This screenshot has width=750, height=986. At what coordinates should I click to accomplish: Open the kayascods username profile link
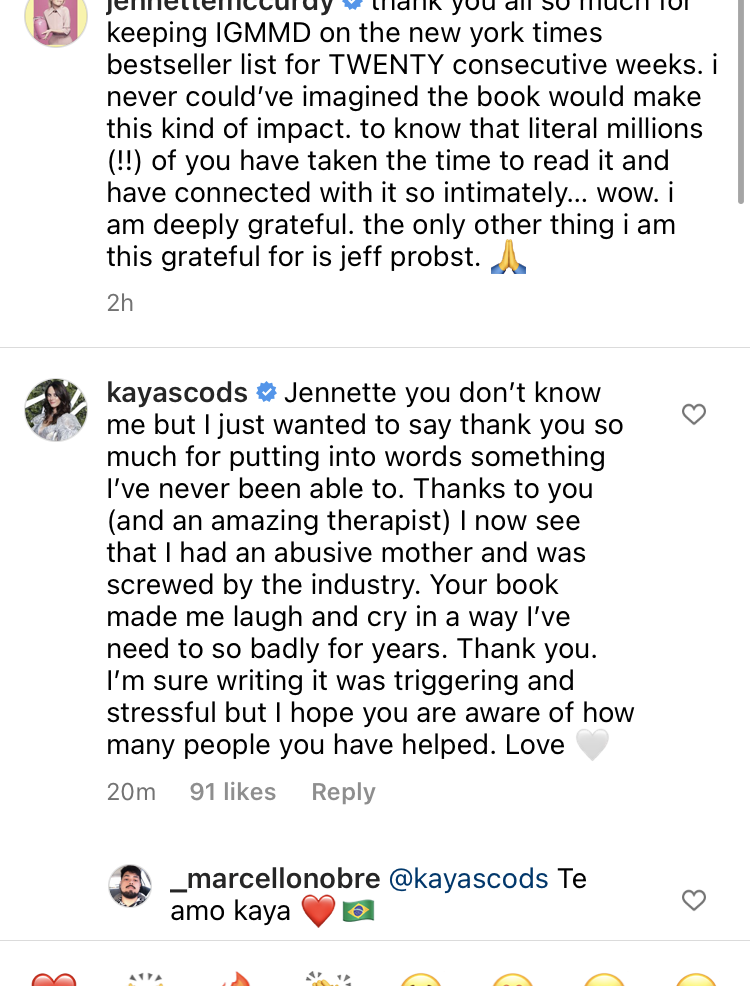tap(177, 392)
